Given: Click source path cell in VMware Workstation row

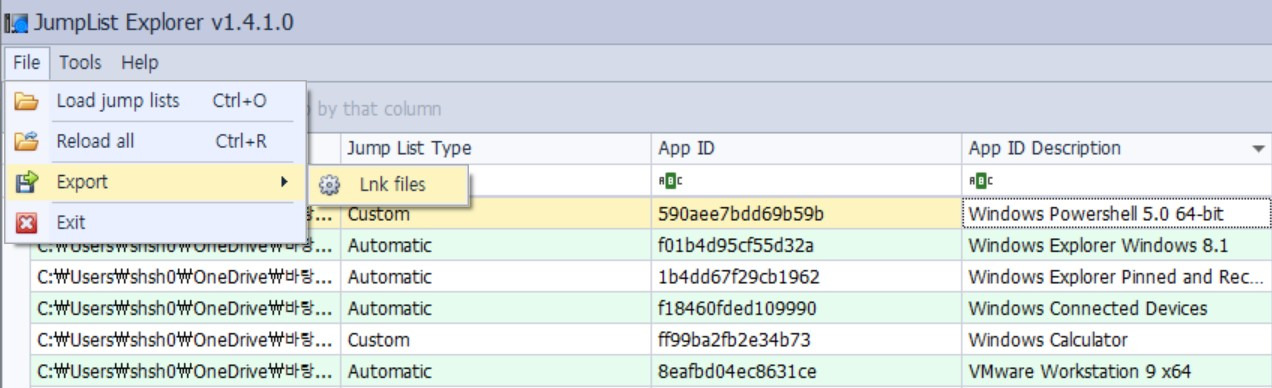Looking at the screenshot, I should 185,372.
